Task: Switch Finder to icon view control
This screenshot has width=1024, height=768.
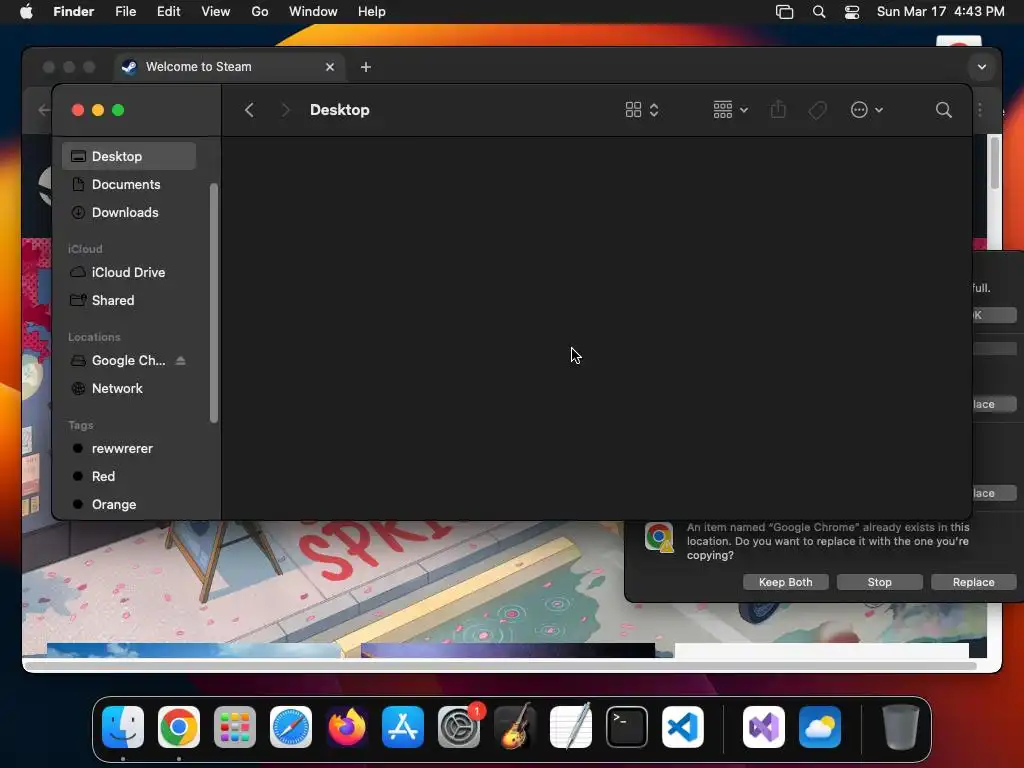Action: (x=641, y=110)
